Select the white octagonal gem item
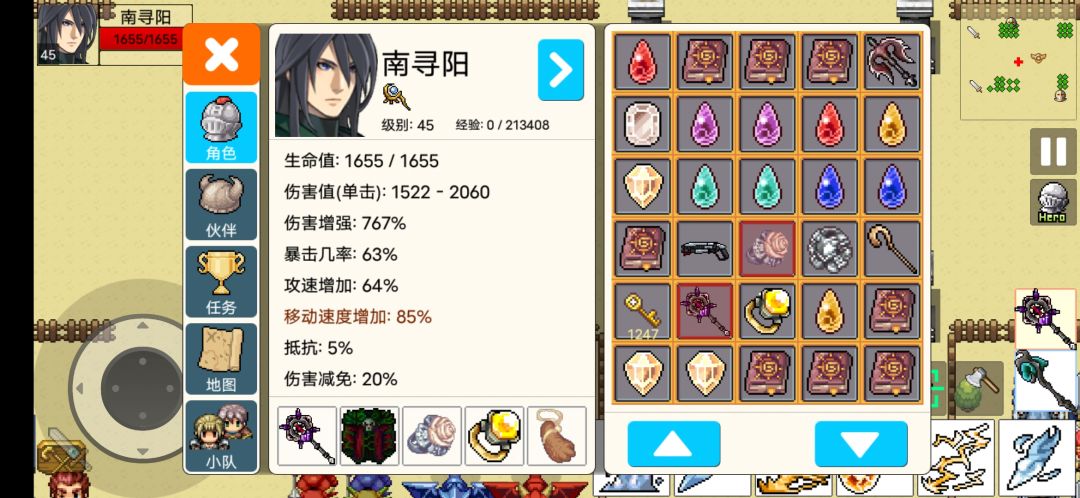Image resolution: width=1080 pixels, height=498 pixels. 642,124
